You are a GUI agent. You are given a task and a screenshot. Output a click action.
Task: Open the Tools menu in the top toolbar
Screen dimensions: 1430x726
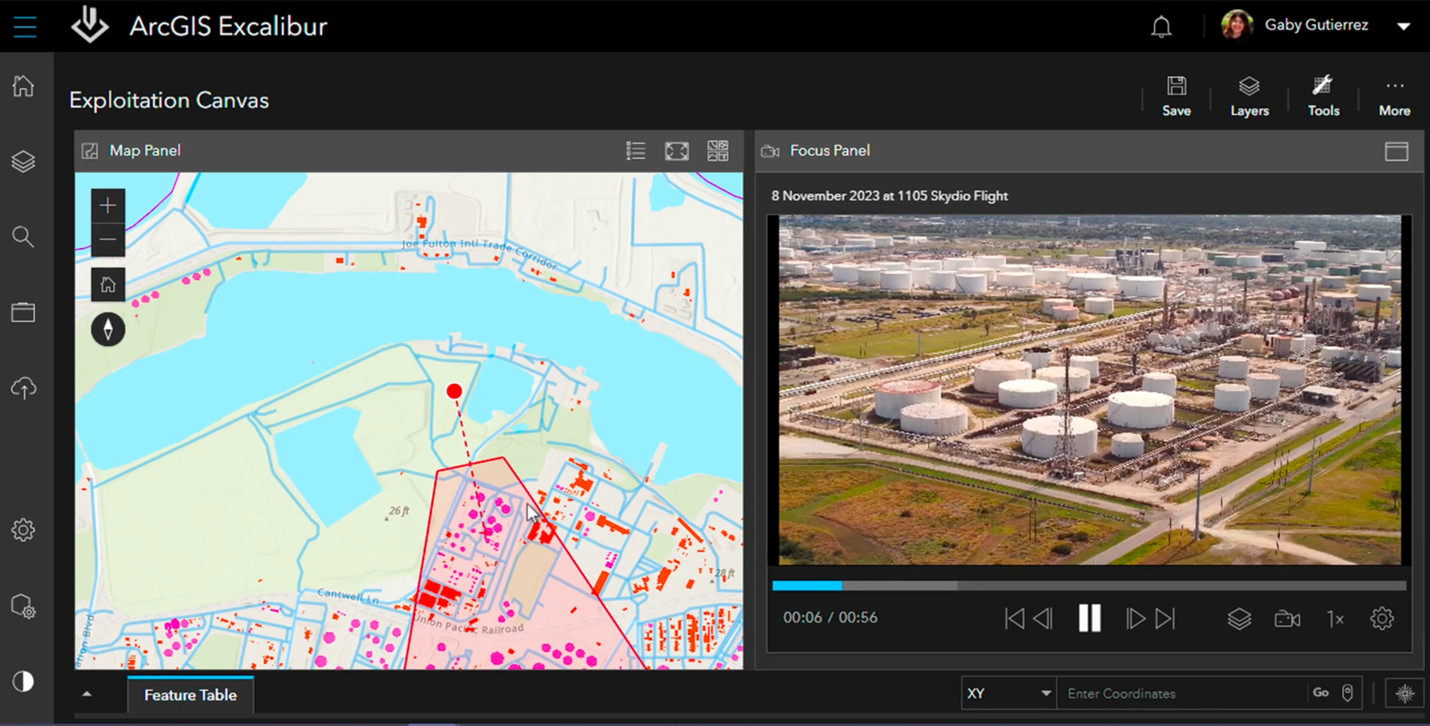tap(1322, 95)
